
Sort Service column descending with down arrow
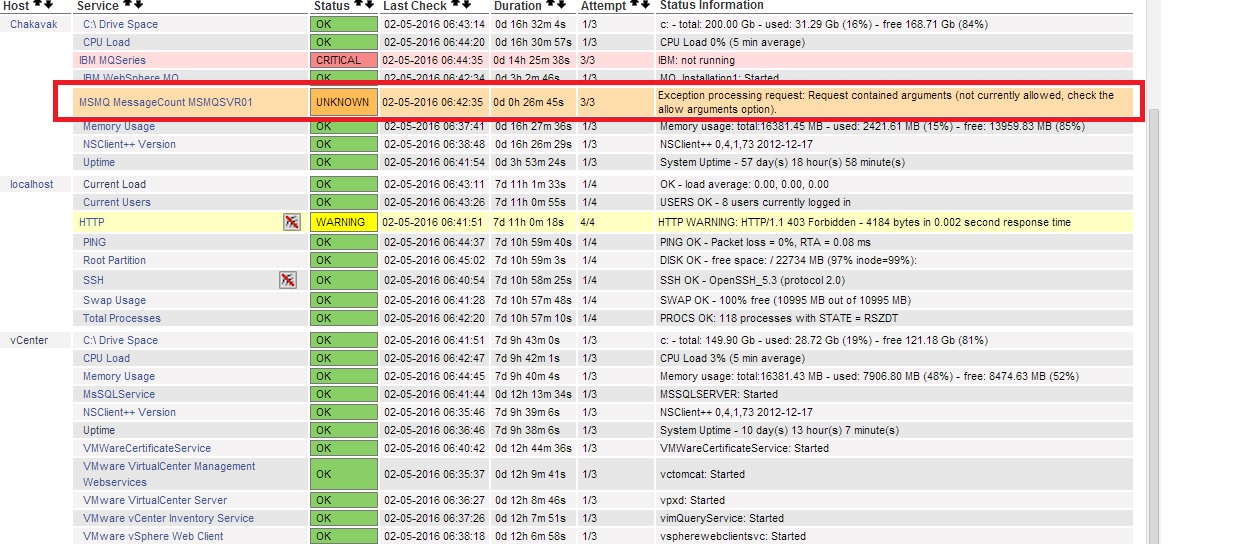[x=140, y=5]
